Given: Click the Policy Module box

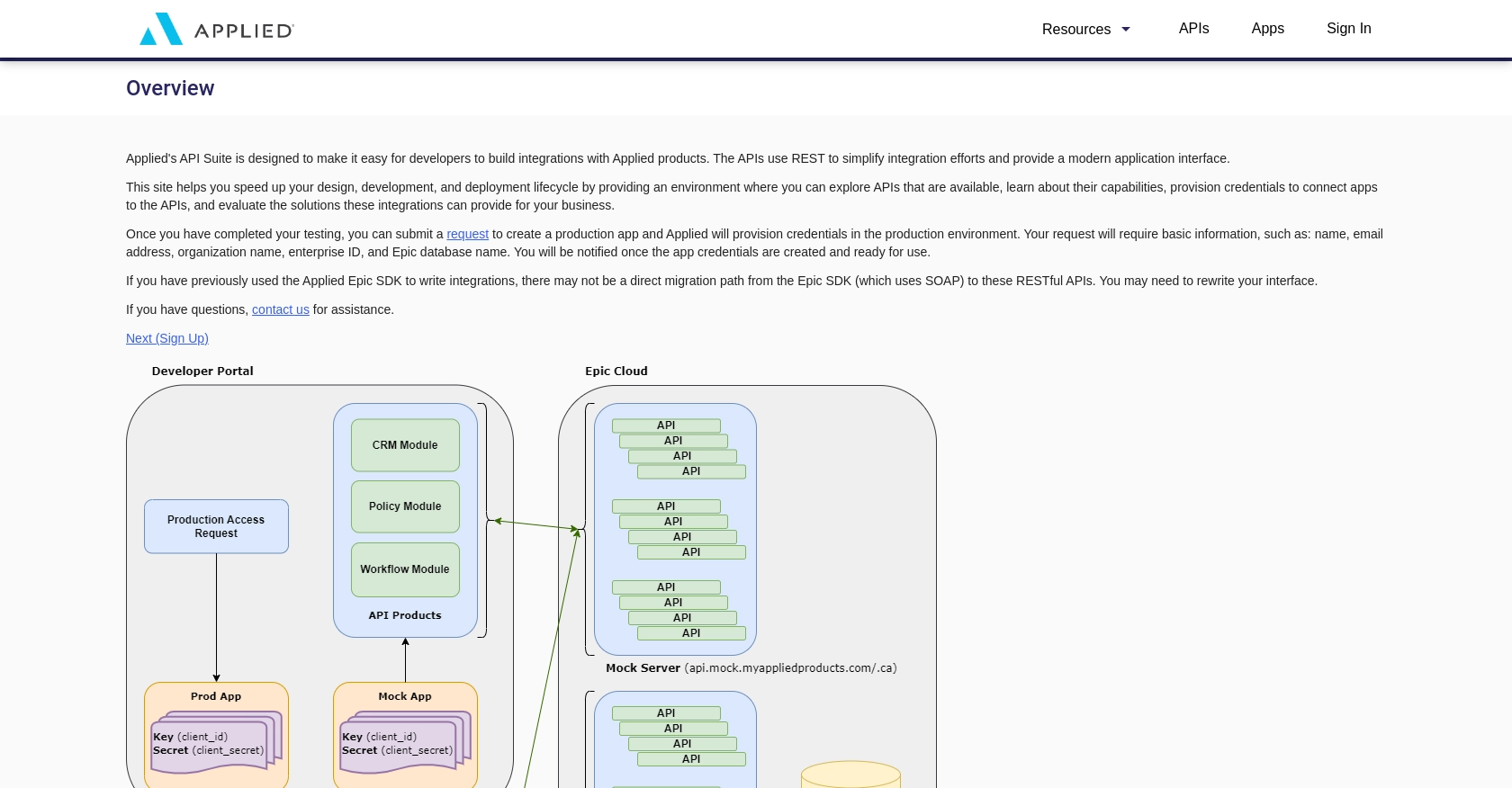Looking at the screenshot, I should 405,506.
